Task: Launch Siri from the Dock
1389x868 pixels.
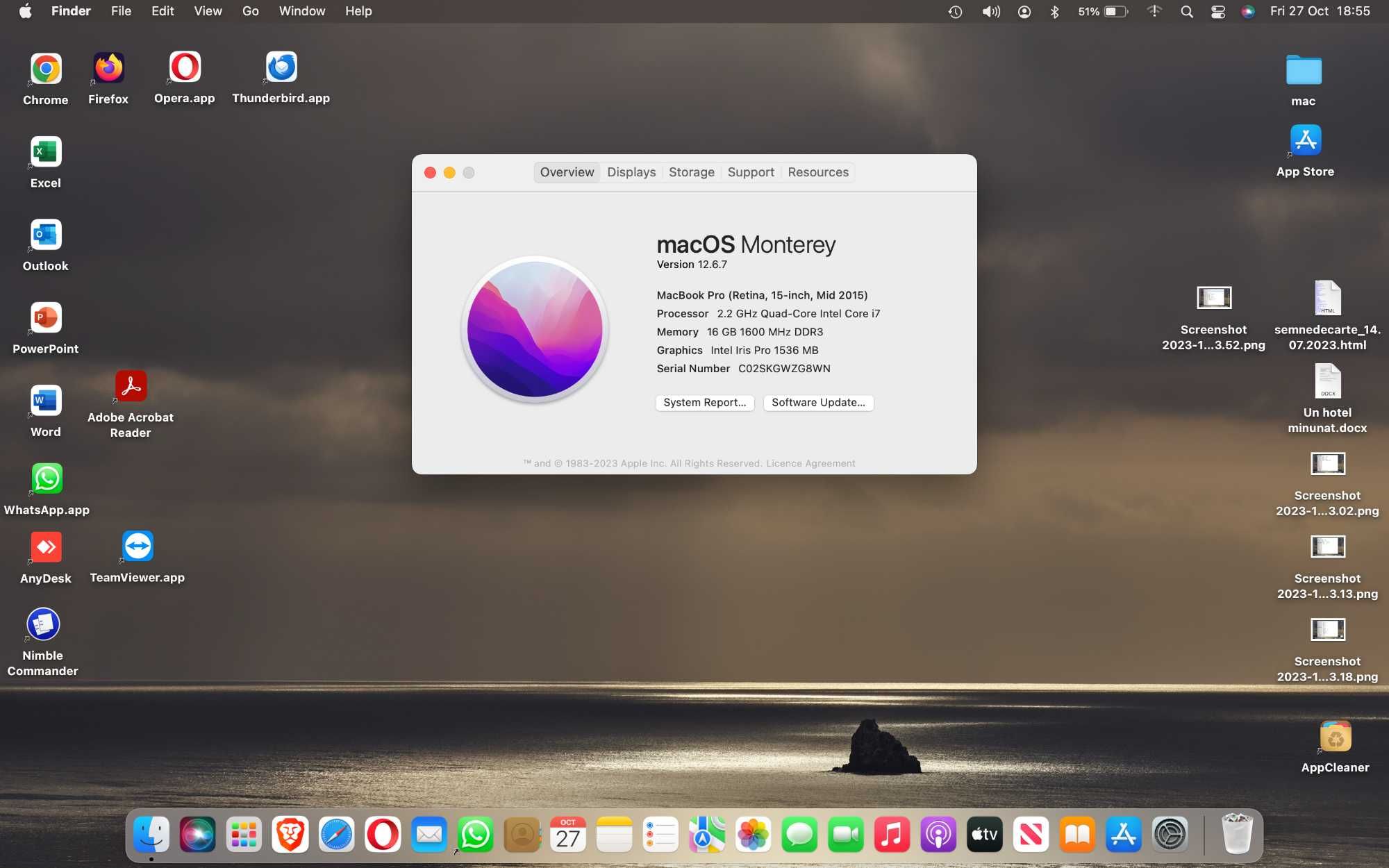Action: 198,834
